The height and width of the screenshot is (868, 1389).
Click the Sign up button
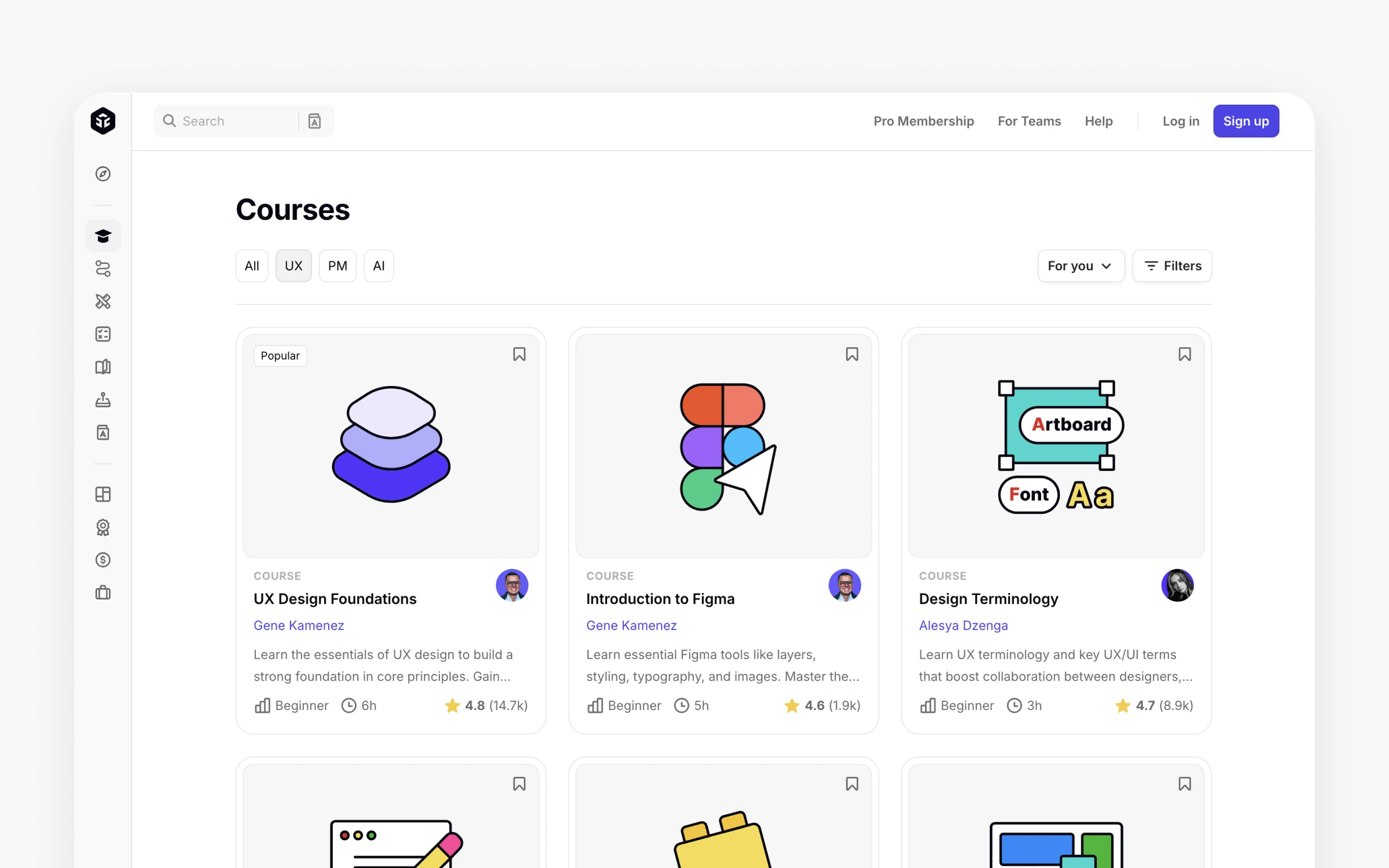click(1245, 121)
